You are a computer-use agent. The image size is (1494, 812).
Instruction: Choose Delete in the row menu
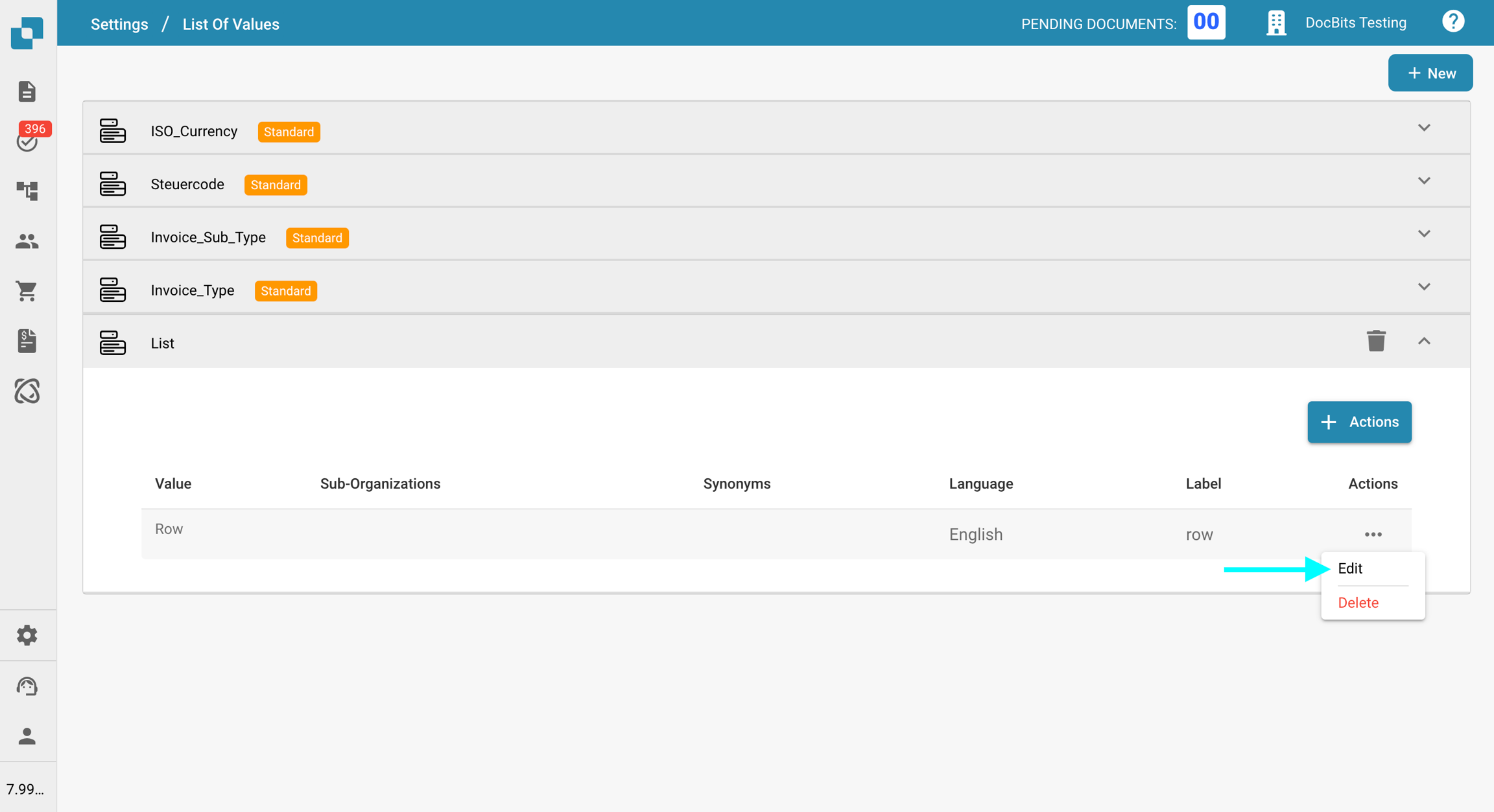(1358, 603)
